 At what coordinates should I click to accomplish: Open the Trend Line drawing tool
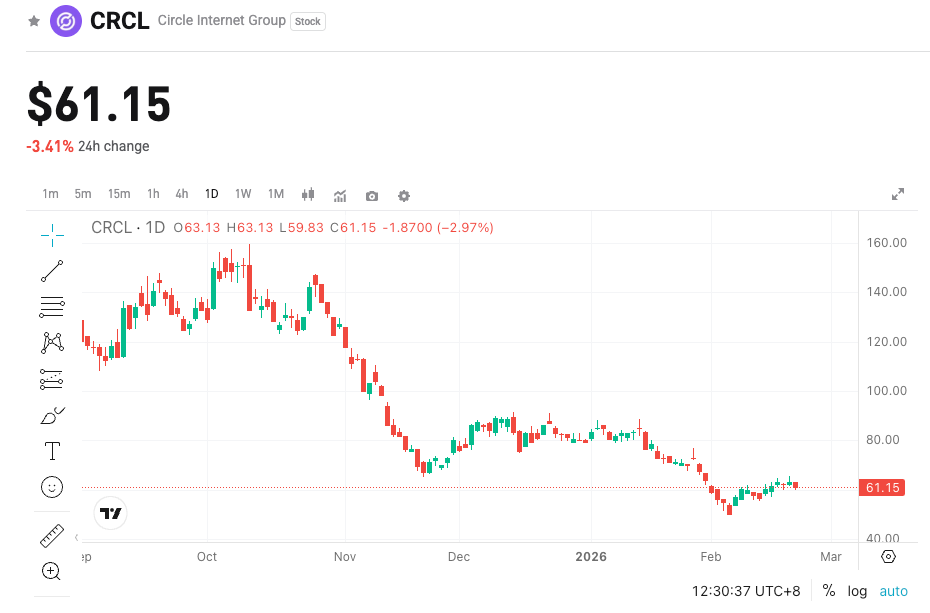point(51,270)
